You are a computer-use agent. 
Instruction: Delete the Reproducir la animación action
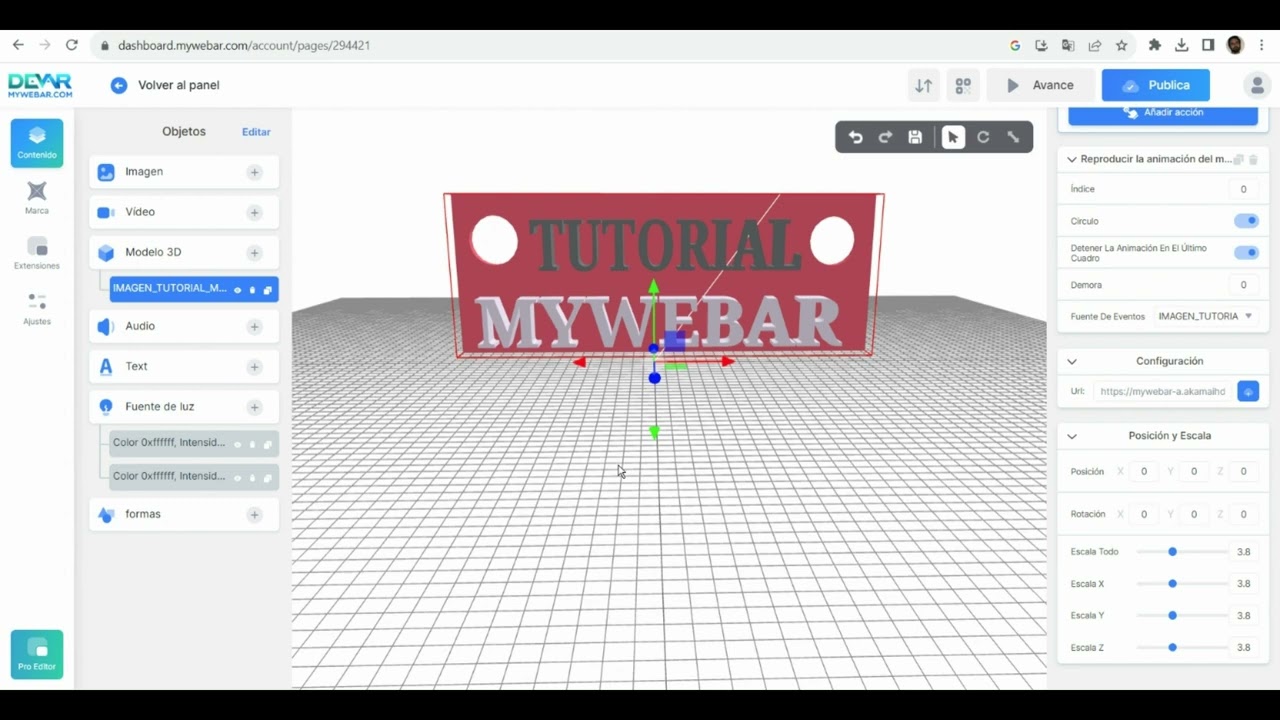(1253, 160)
